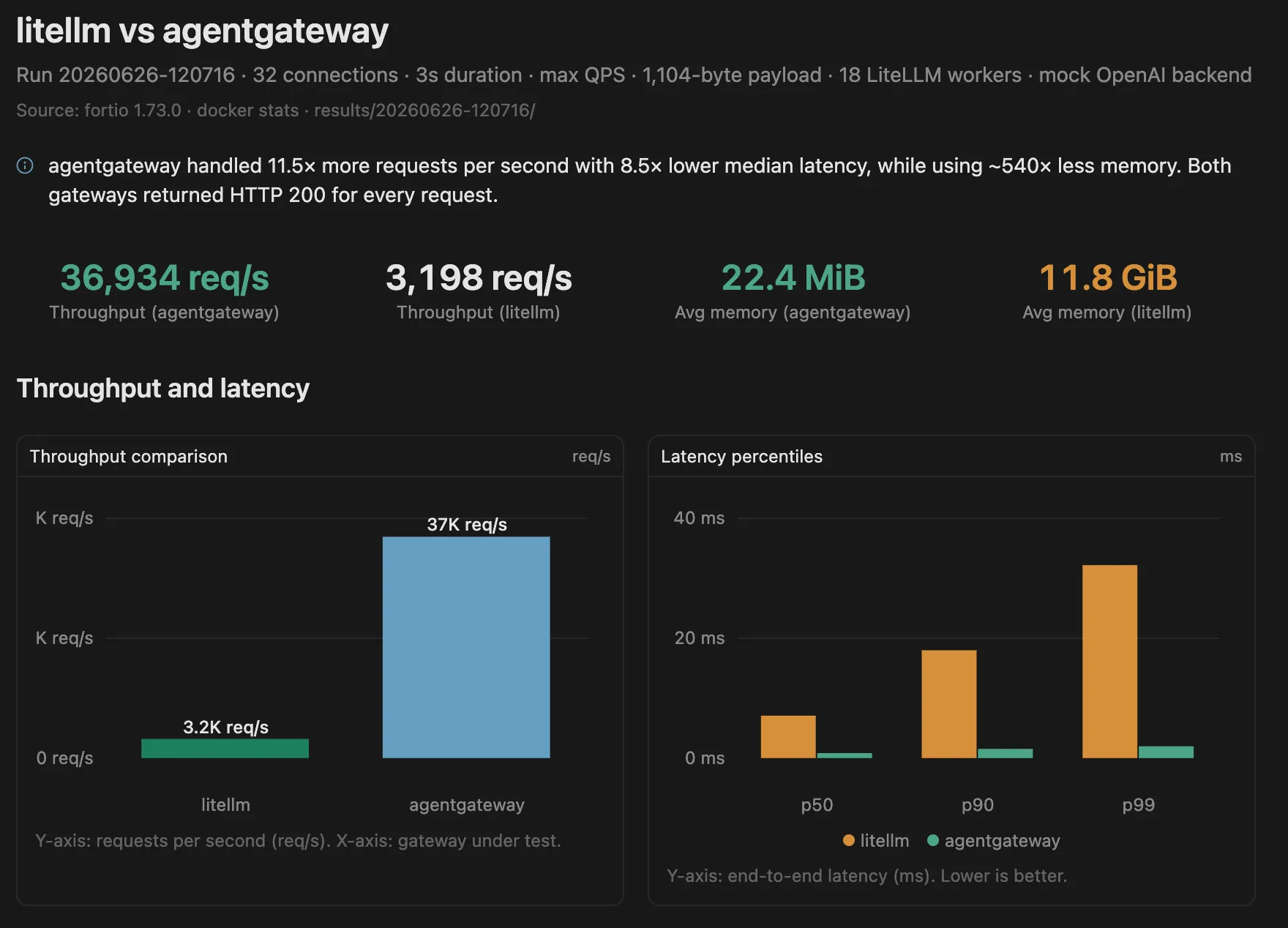Click "Avg memory (litellm)" label
Screen dimensions: 1288x928
pyautogui.click(x=1107, y=313)
